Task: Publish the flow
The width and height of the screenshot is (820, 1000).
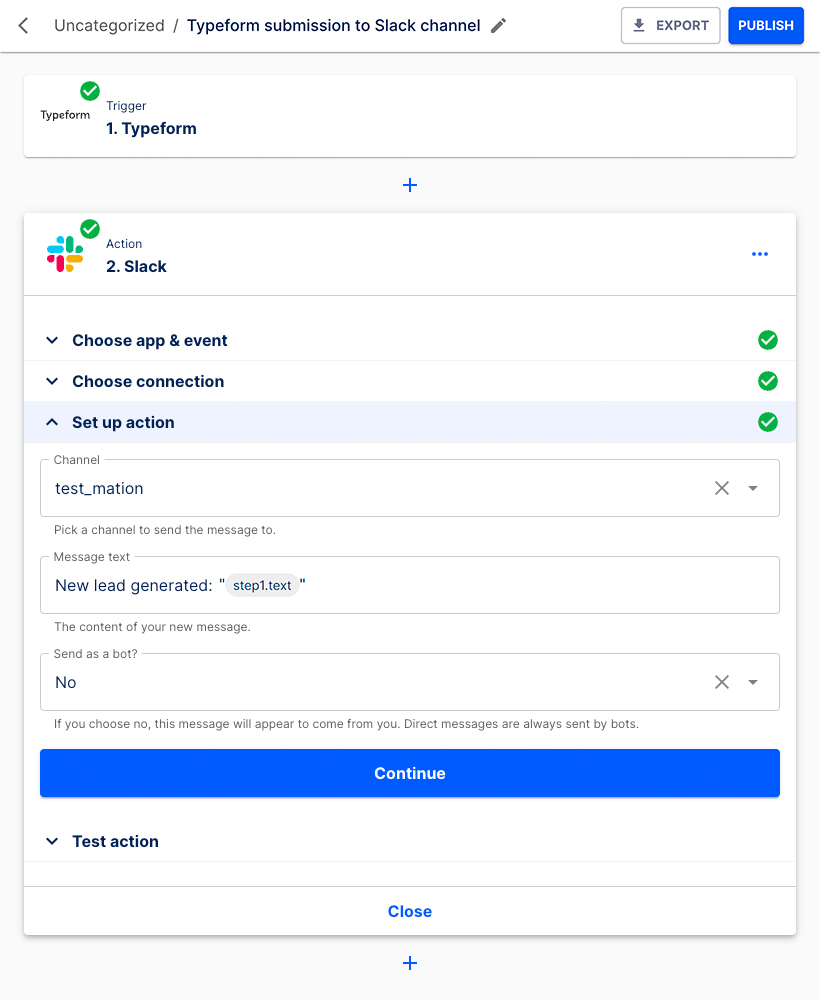Action: pos(766,26)
